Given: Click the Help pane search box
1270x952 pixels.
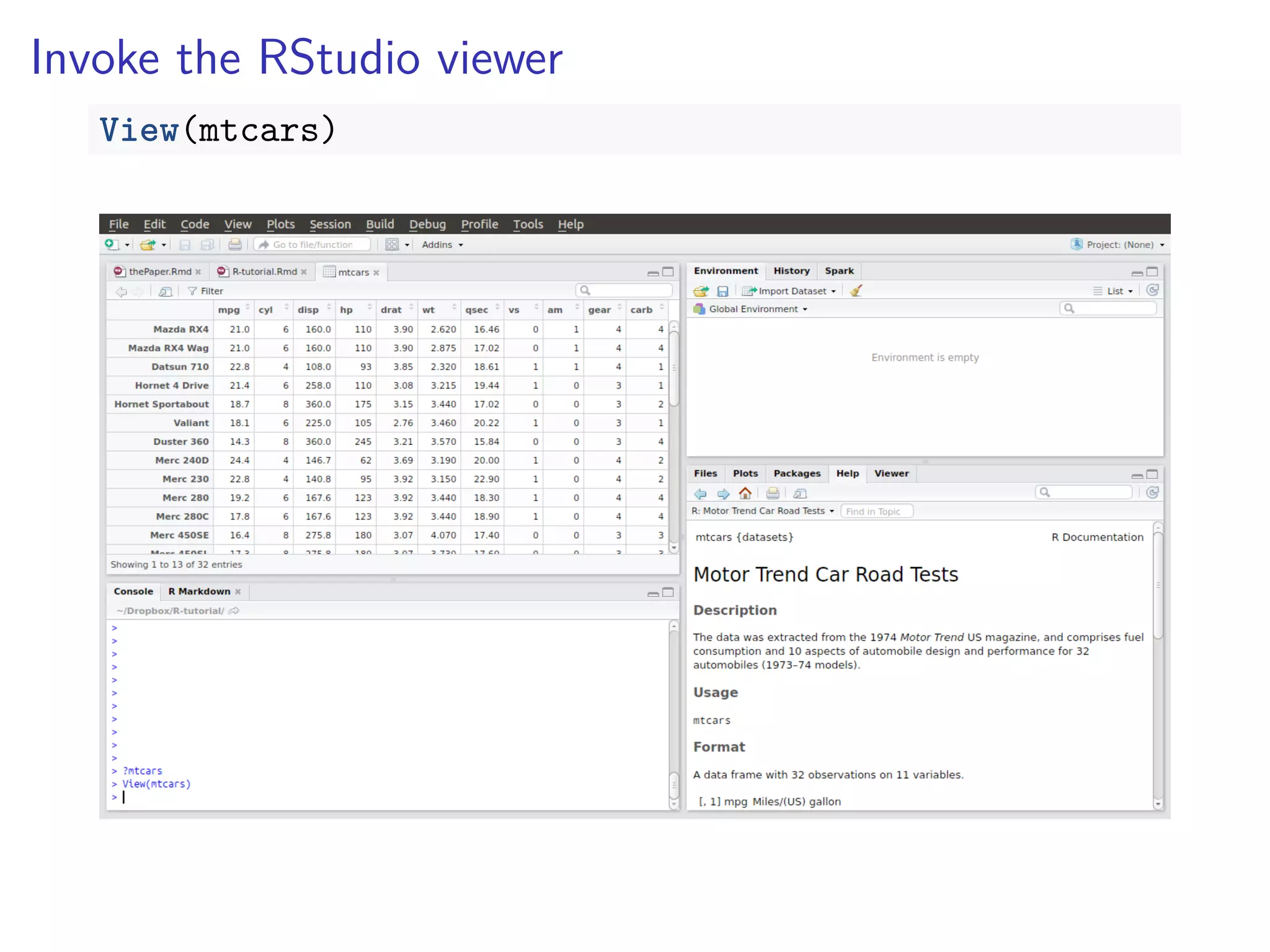Looking at the screenshot, I should click(1083, 492).
